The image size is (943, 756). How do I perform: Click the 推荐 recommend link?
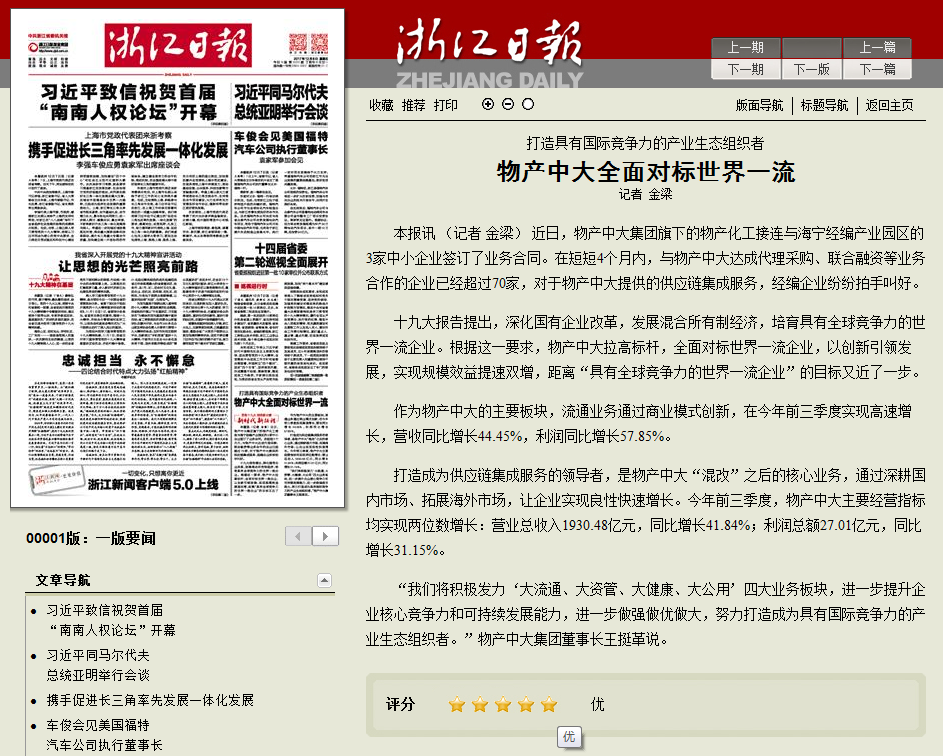point(414,105)
